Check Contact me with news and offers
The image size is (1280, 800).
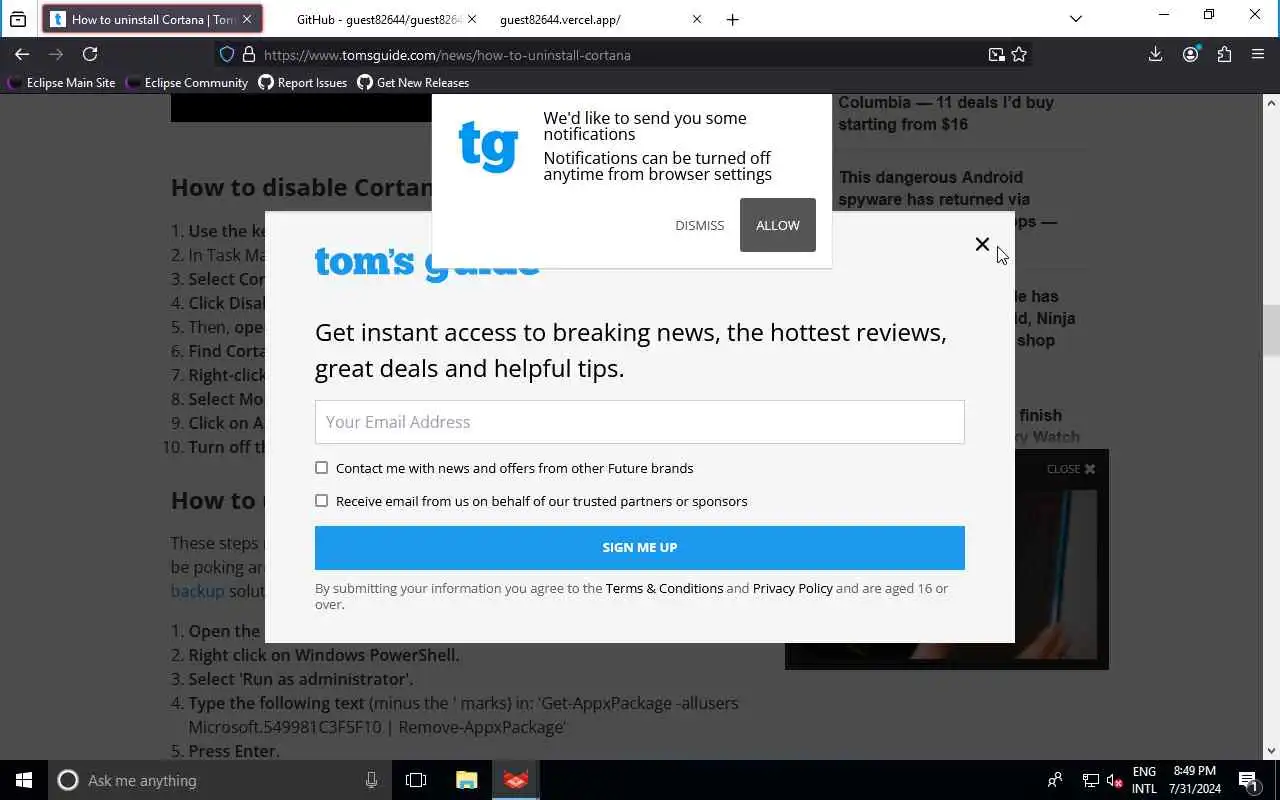tap(321, 468)
